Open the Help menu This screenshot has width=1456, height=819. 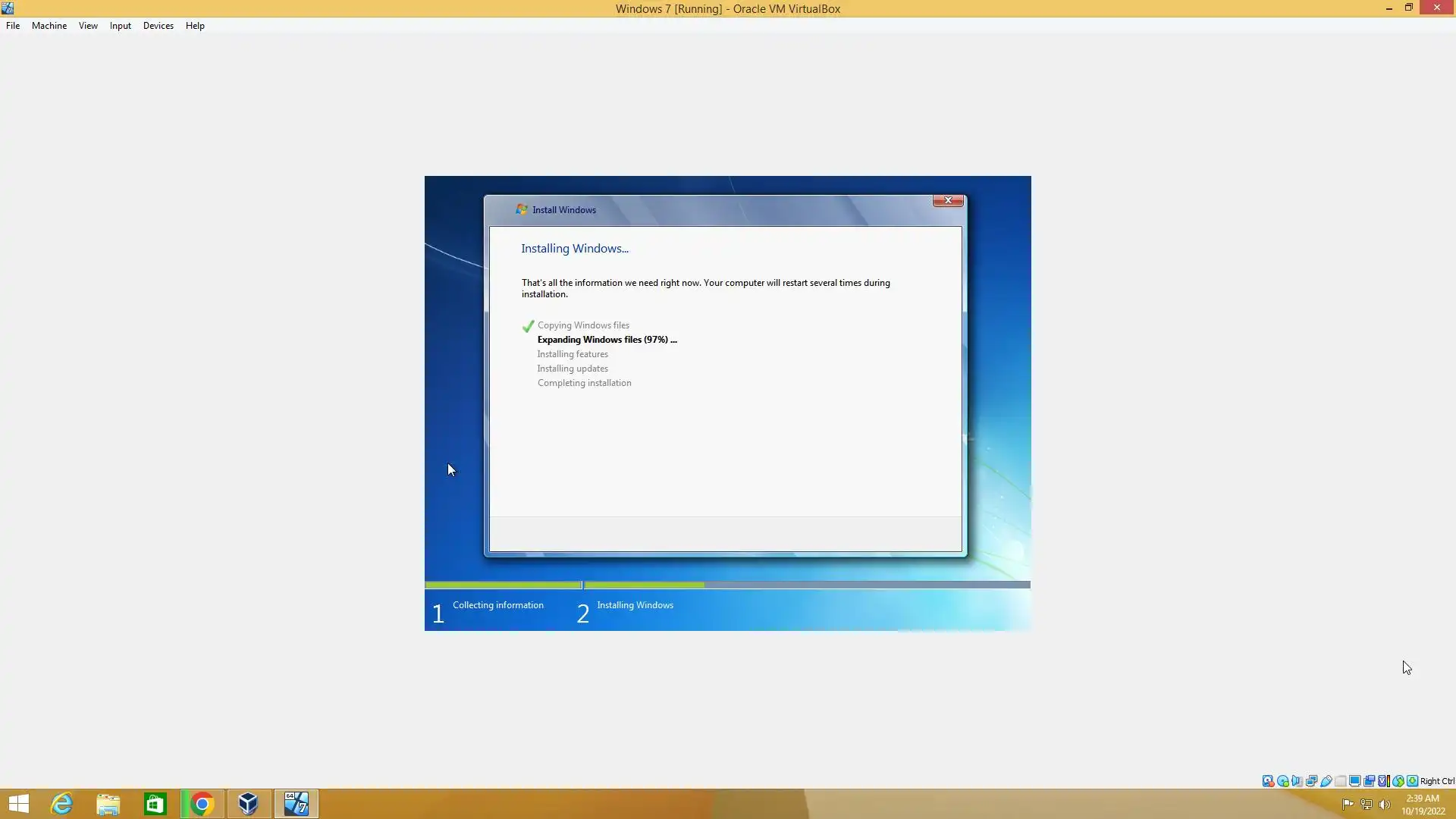(195, 26)
